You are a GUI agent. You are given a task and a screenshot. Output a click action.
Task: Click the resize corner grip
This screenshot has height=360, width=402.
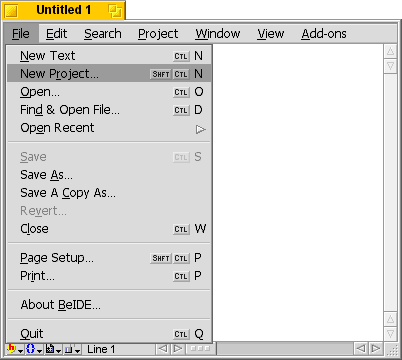click(x=392, y=349)
